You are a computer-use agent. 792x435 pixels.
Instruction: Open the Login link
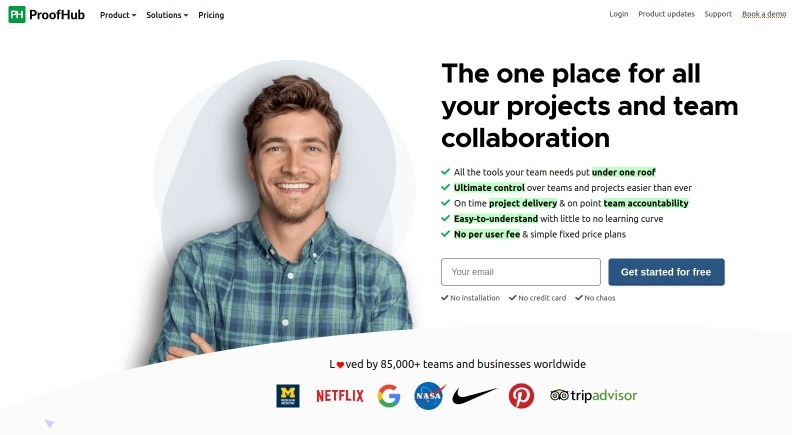coord(619,14)
